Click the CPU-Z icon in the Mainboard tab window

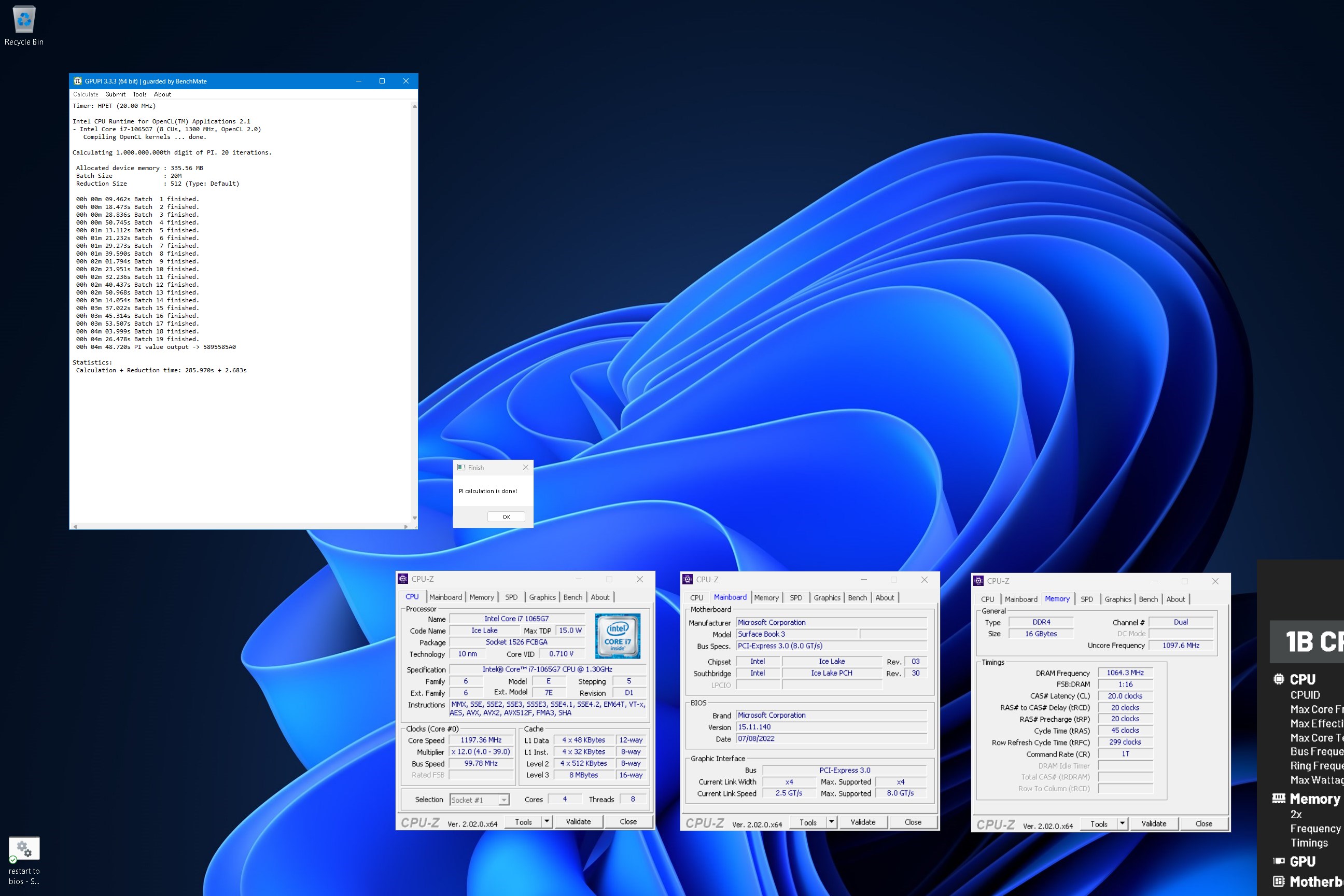click(x=688, y=579)
